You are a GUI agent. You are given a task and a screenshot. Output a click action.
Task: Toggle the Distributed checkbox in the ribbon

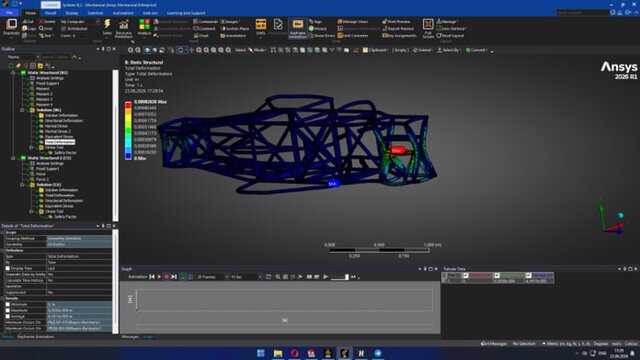[x=63, y=29]
